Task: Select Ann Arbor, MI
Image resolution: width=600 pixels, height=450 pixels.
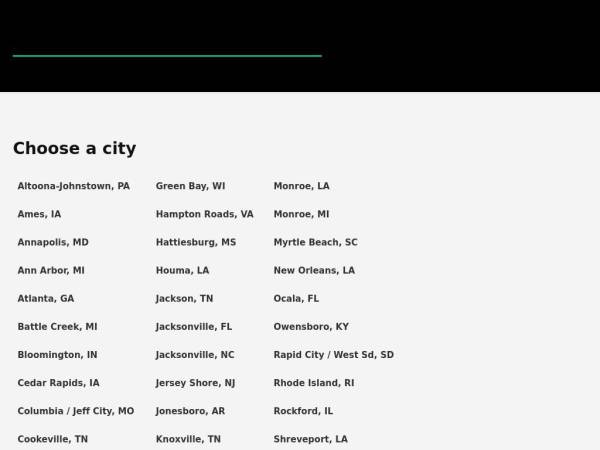Action: click(51, 271)
